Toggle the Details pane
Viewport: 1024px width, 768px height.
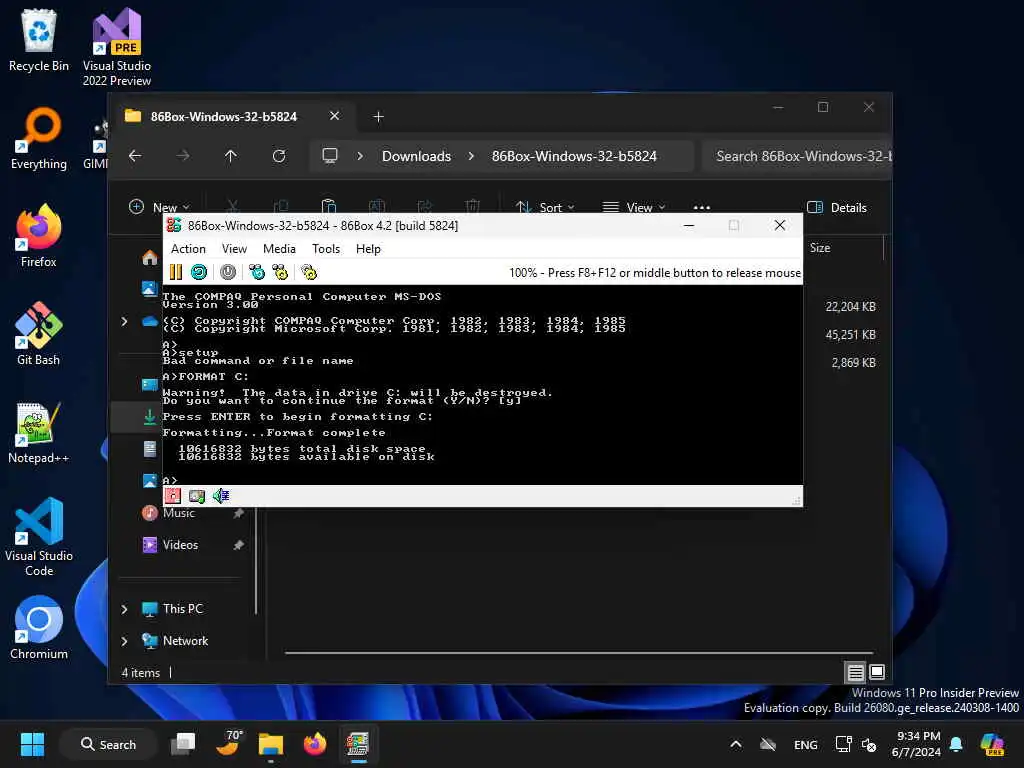[x=837, y=207]
